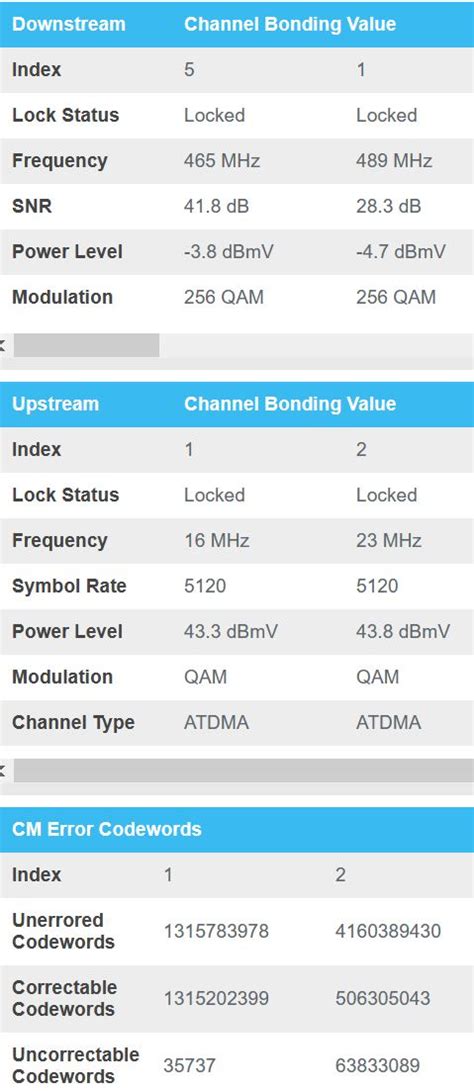The height and width of the screenshot is (1091, 474).
Task: Click the 28.3 dB SNR value
Action: (388, 207)
